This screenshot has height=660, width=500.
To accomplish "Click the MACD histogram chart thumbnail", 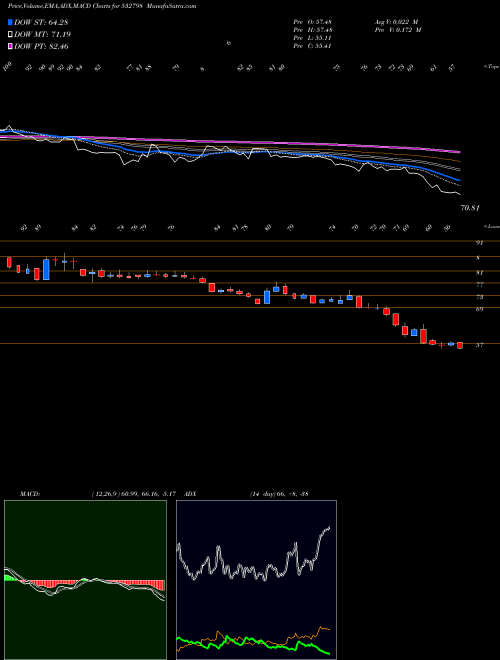I will (85, 580).
